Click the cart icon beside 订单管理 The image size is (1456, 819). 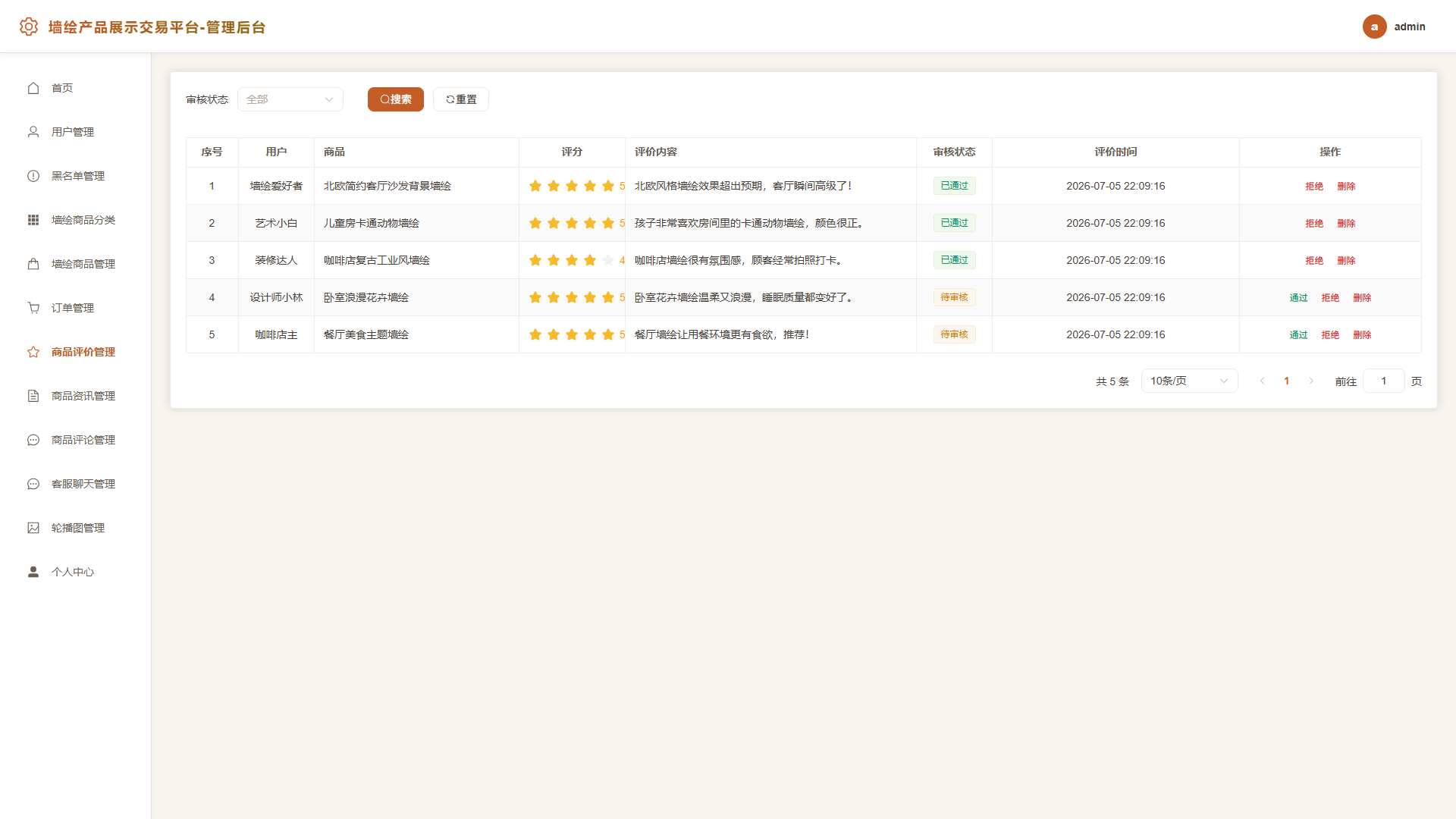(33, 308)
